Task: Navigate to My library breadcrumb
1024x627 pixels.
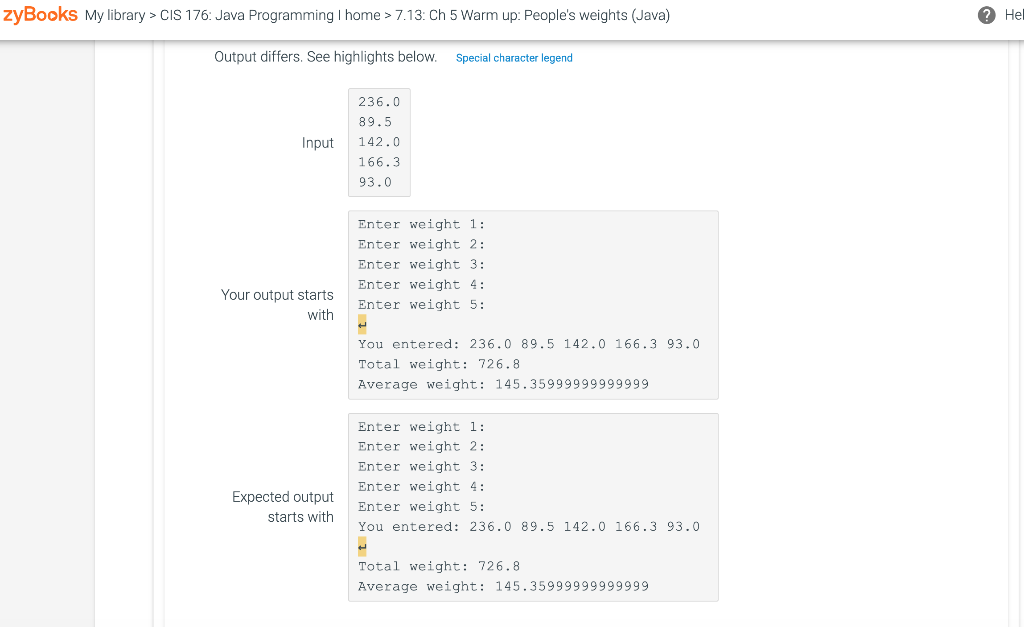Action: tap(112, 15)
